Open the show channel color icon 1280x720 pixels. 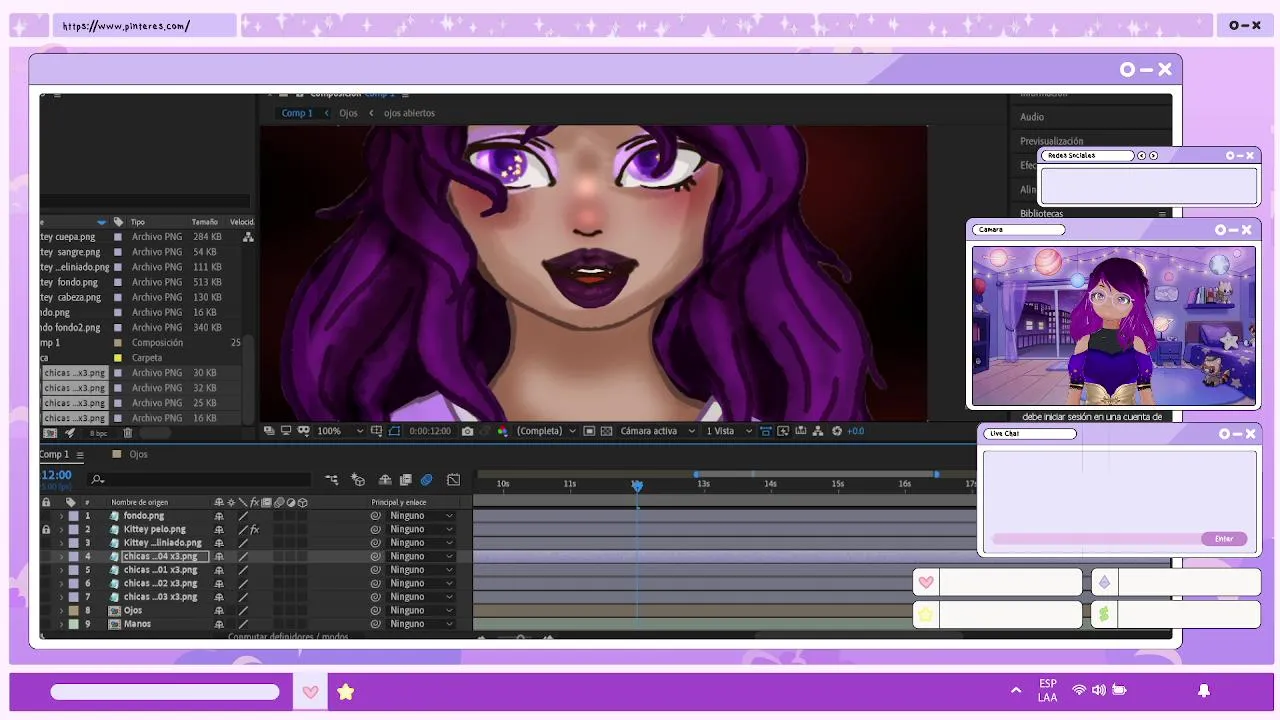point(502,431)
